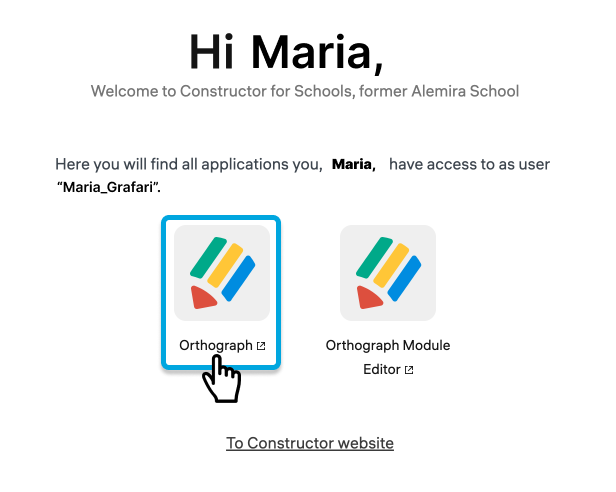
Task: Select the "Orthograph Module" text label
Action: pyautogui.click(x=388, y=346)
